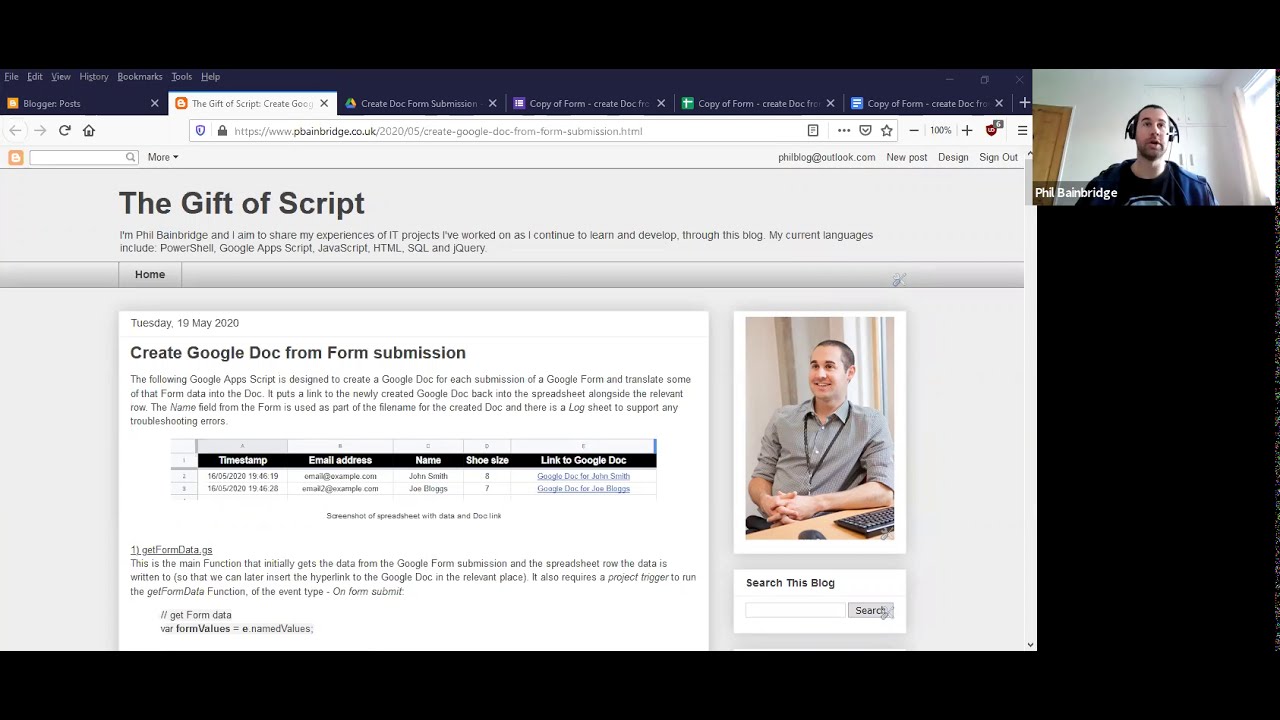
Task: Open Google Doc for John Smith link
Action: (x=583, y=476)
